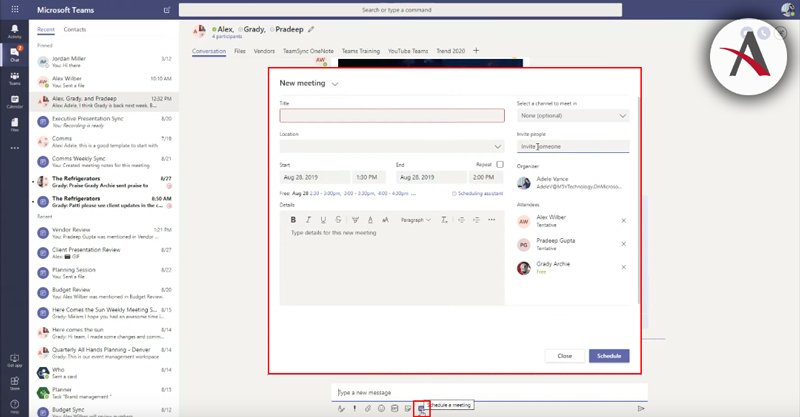
Task: Open the Location dropdown
Action: 391,146
